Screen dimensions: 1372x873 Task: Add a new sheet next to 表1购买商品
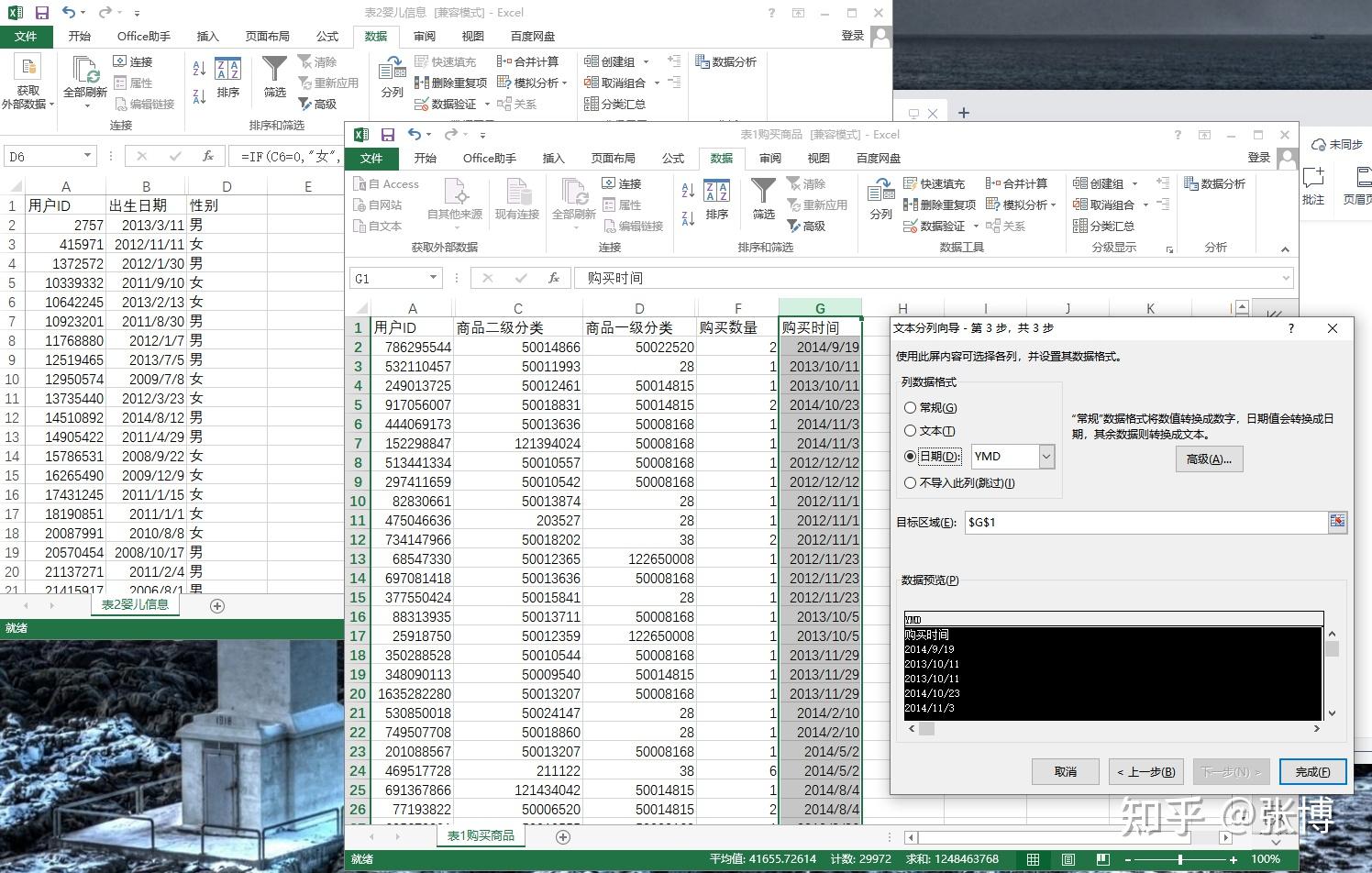click(x=563, y=836)
